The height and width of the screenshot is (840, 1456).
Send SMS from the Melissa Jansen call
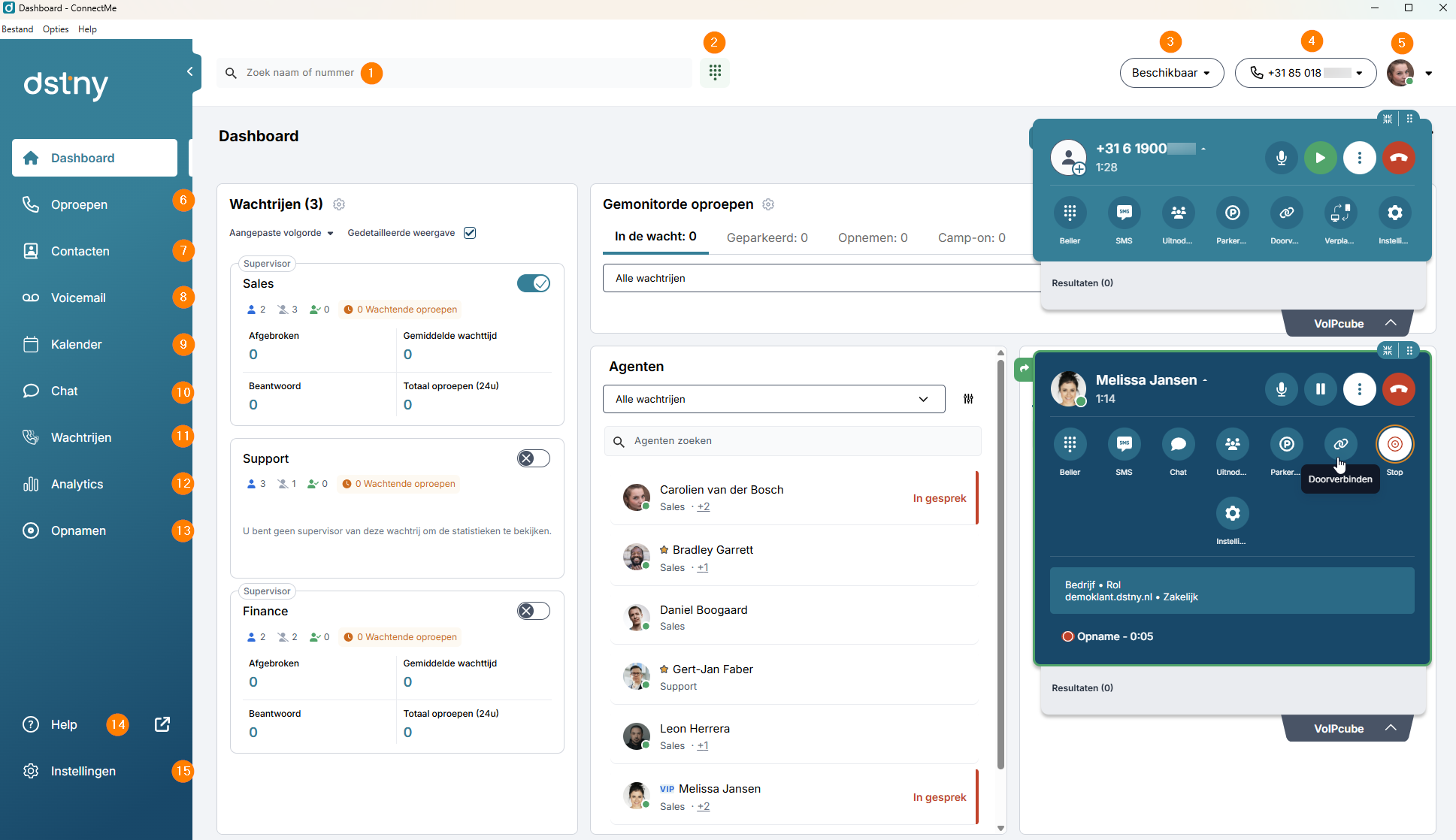1124,444
